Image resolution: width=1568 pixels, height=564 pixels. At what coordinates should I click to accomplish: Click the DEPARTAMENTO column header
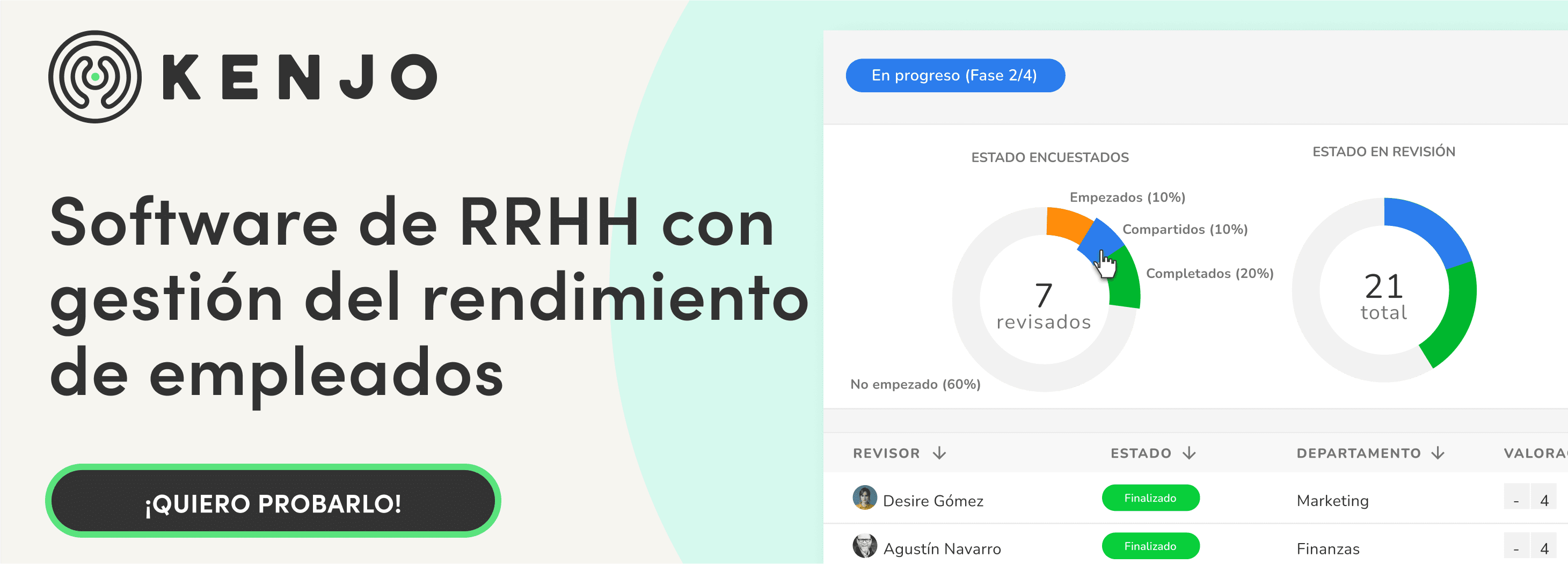click(1359, 453)
